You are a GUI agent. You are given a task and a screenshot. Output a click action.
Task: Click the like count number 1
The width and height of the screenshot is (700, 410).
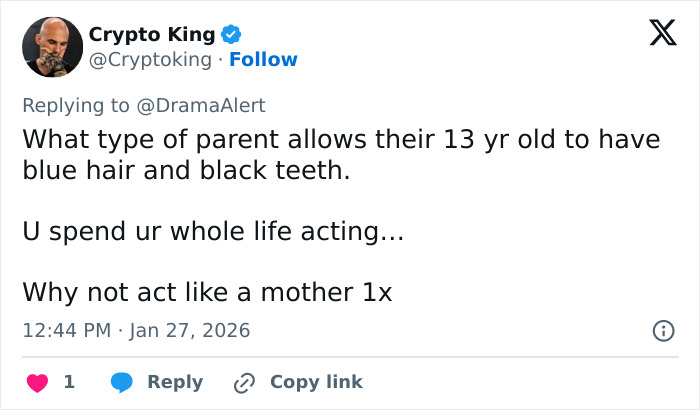[69, 382]
